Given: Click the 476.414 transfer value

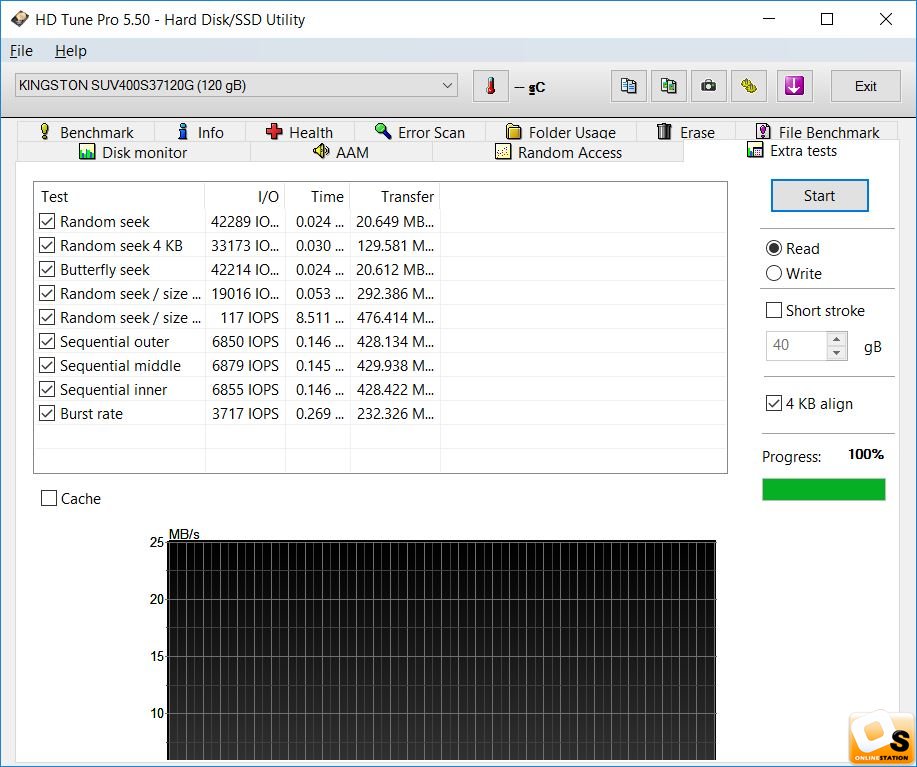Looking at the screenshot, I should 395,317.
